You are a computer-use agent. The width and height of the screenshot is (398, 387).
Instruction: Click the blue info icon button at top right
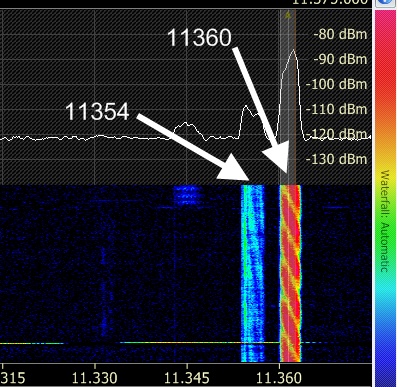(x=385, y=2)
